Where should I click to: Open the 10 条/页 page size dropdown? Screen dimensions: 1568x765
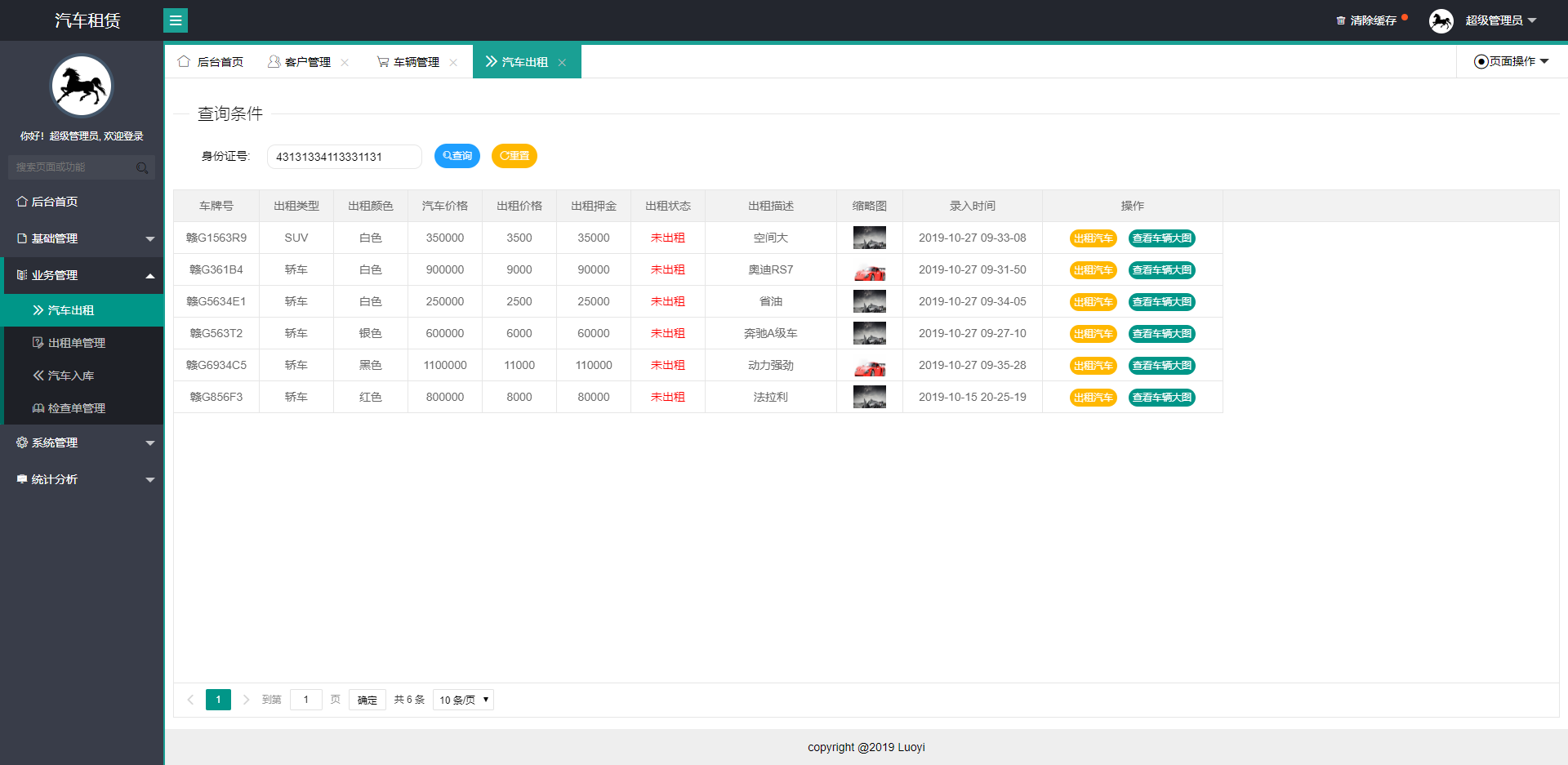[x=463, y=700]
